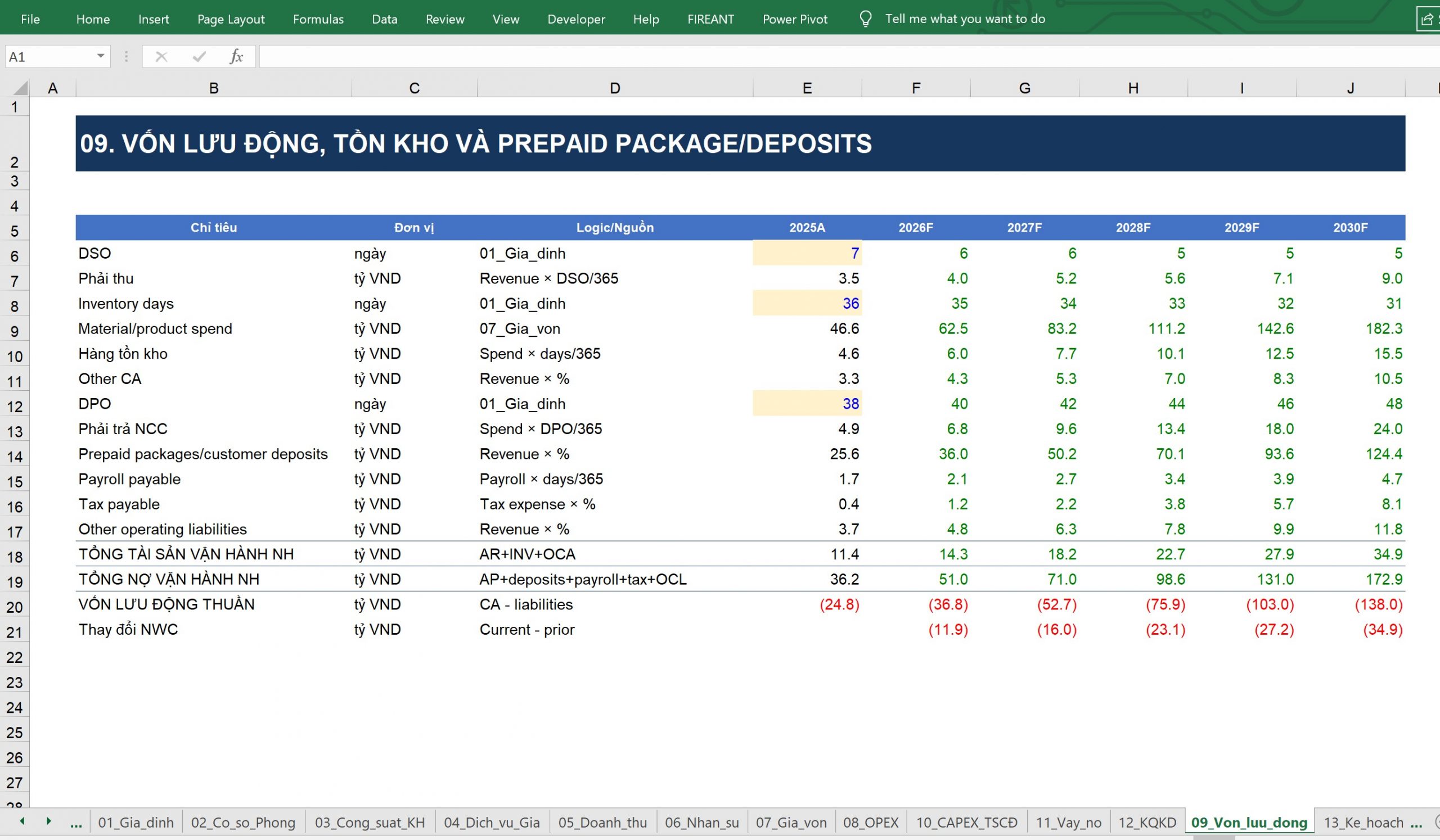Image resolution: width=1440 pixels, height=840 pixels.
Task: Click the Cancel X icon in formula bar
Action: (x=161, y=57)
